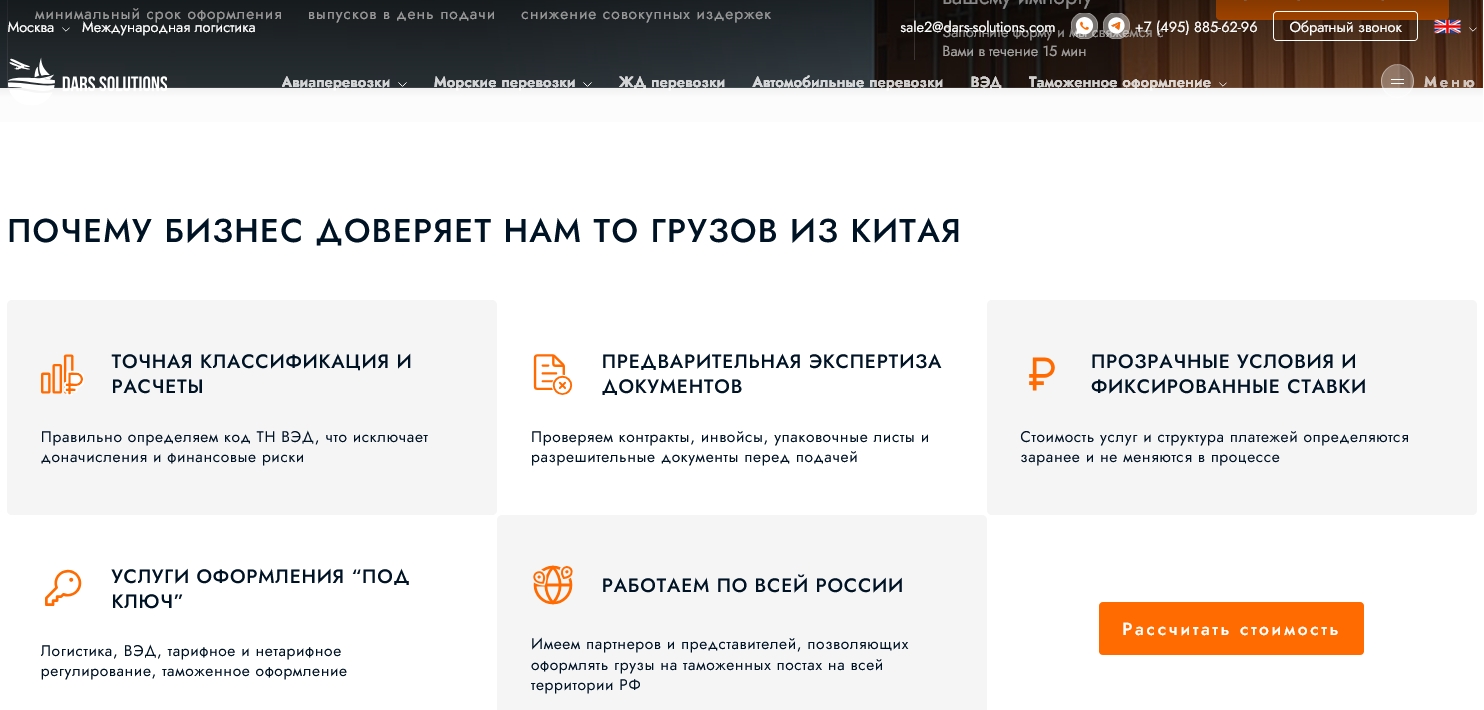
Task: Click the document expertise icon
Action: pos(552,374)
